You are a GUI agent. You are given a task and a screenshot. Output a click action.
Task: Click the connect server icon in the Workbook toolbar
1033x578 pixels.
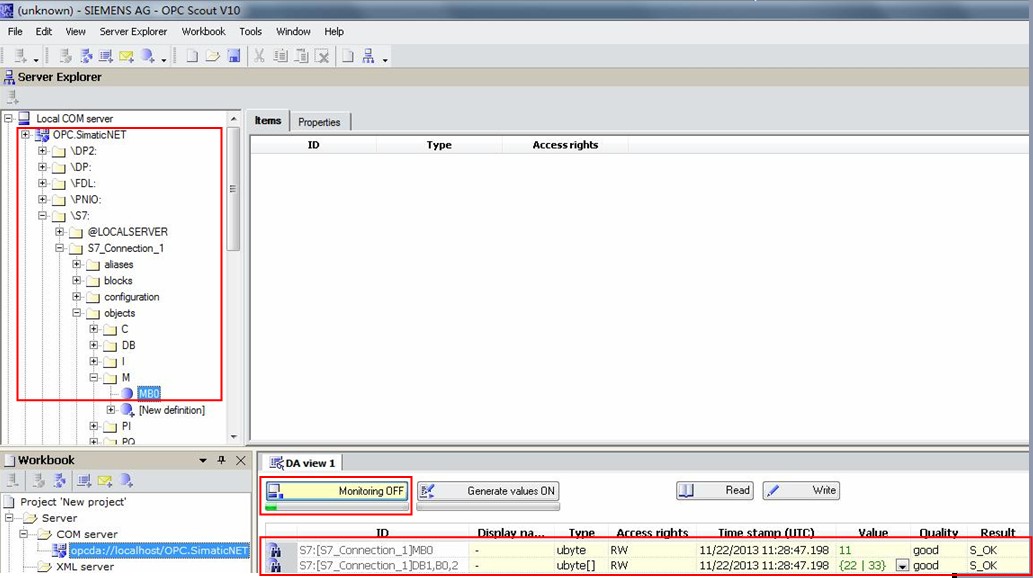[x=59, y=480]
